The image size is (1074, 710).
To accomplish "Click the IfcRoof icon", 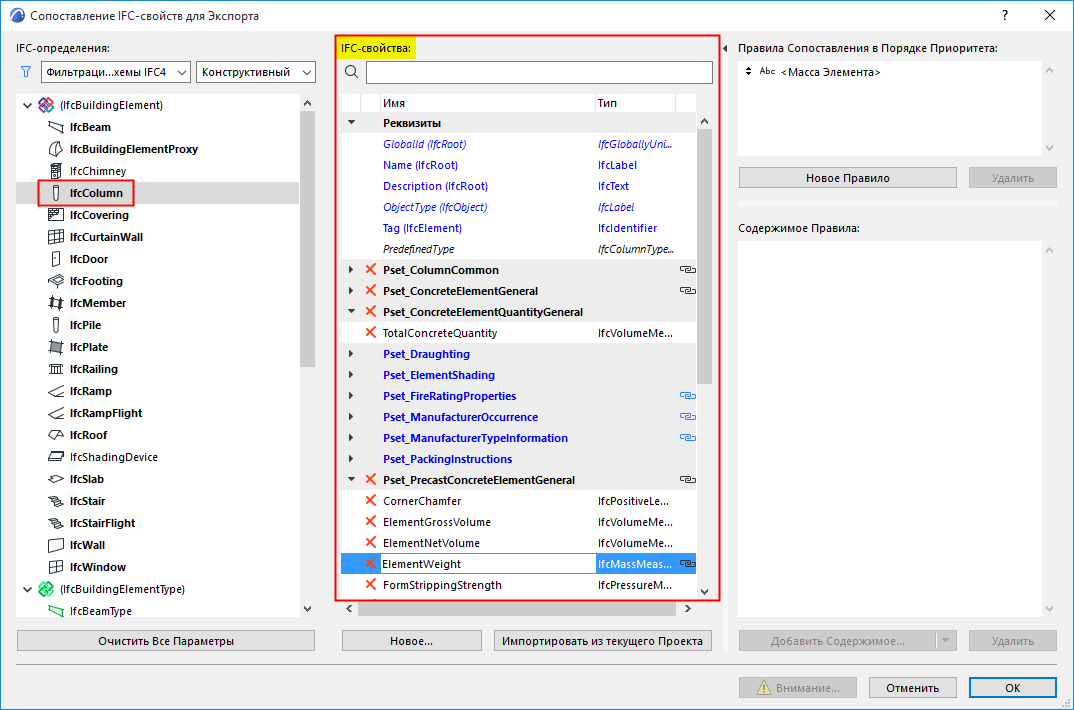I will [55, 435].
